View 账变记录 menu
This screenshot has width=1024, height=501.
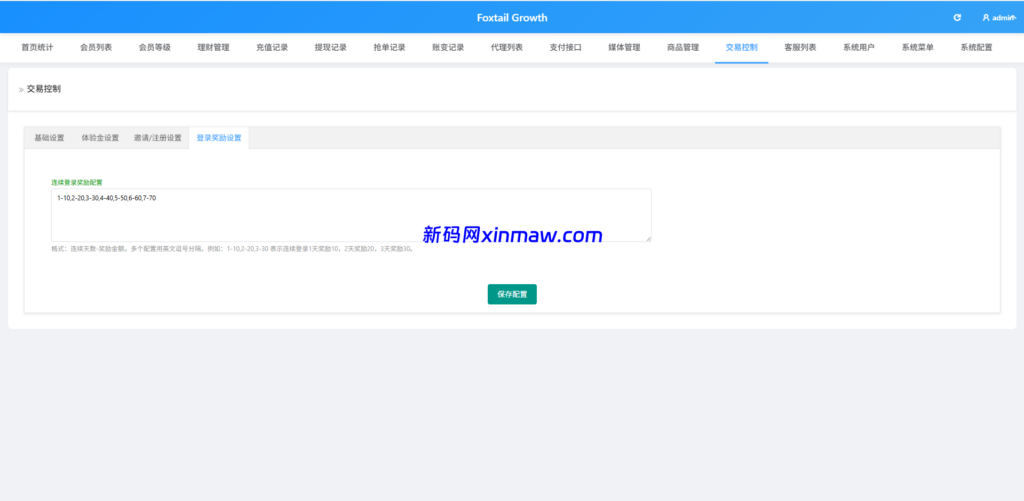tap(448, 48)
